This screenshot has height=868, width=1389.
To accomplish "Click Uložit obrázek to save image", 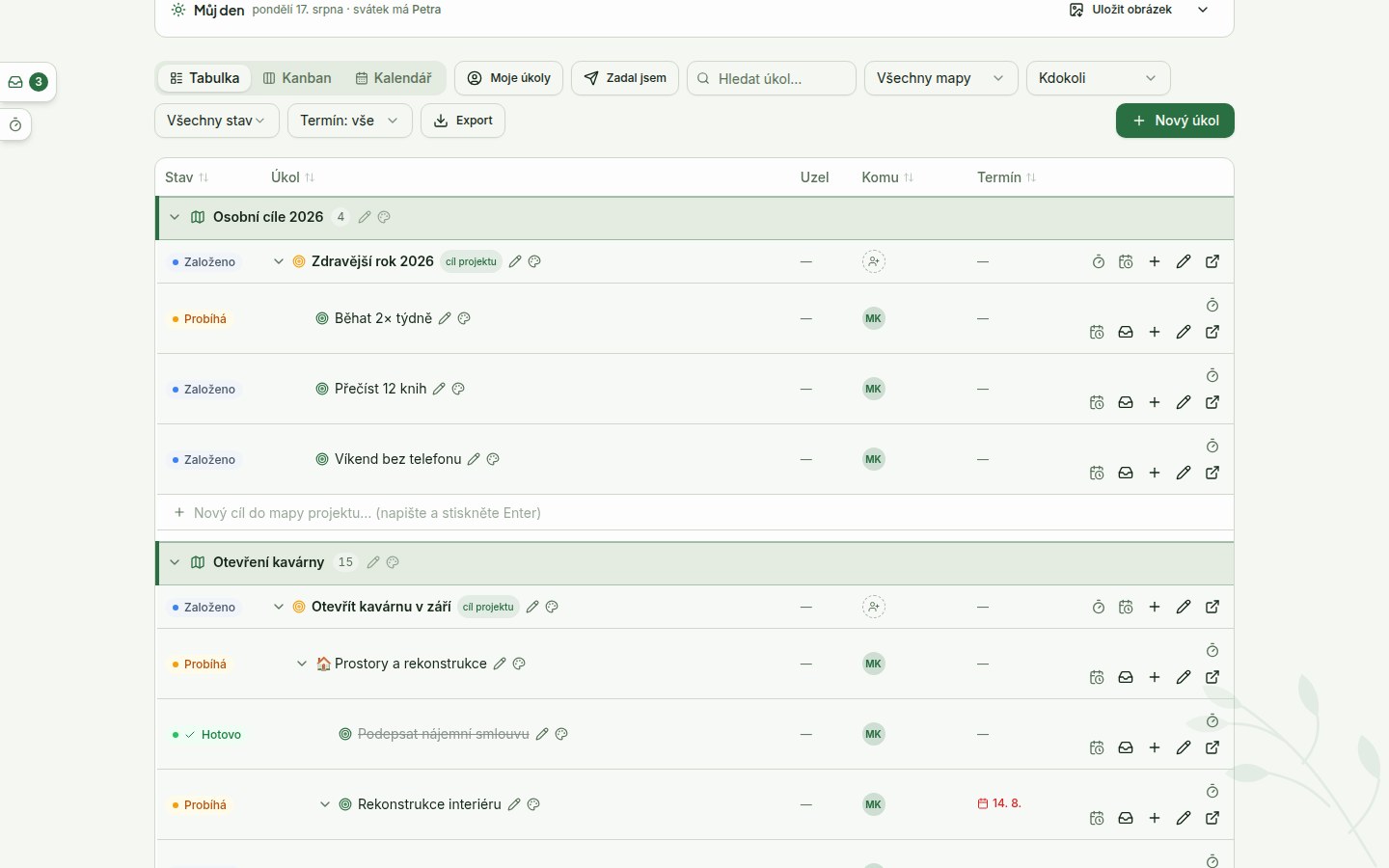I will point(1121,10).
